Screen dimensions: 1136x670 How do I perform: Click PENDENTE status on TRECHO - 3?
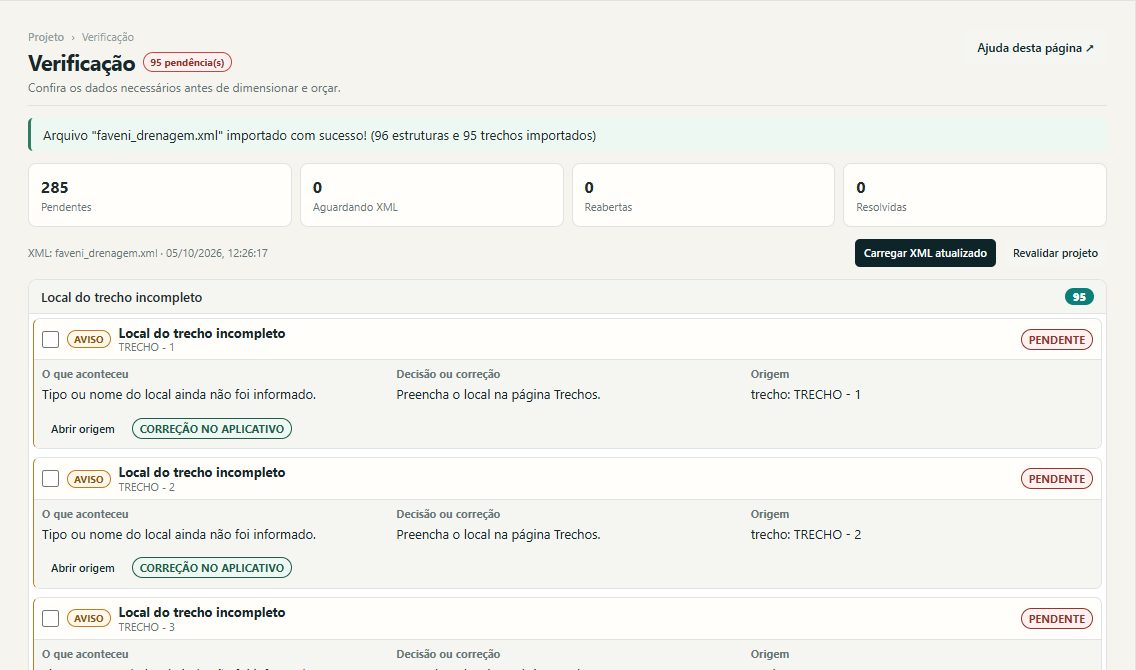[1056, 619]
